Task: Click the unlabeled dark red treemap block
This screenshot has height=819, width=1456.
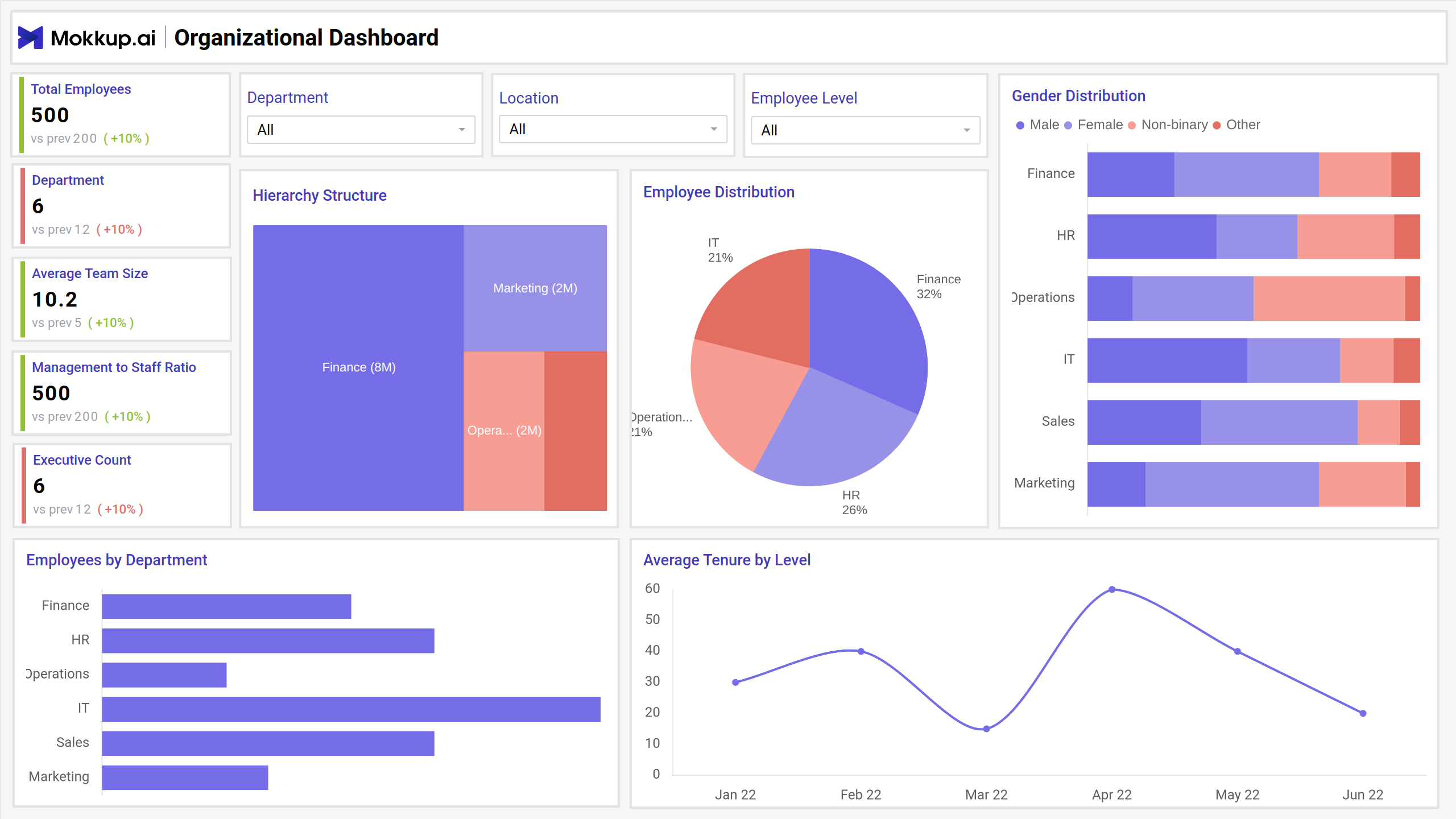Action: (x=576, y=431)
